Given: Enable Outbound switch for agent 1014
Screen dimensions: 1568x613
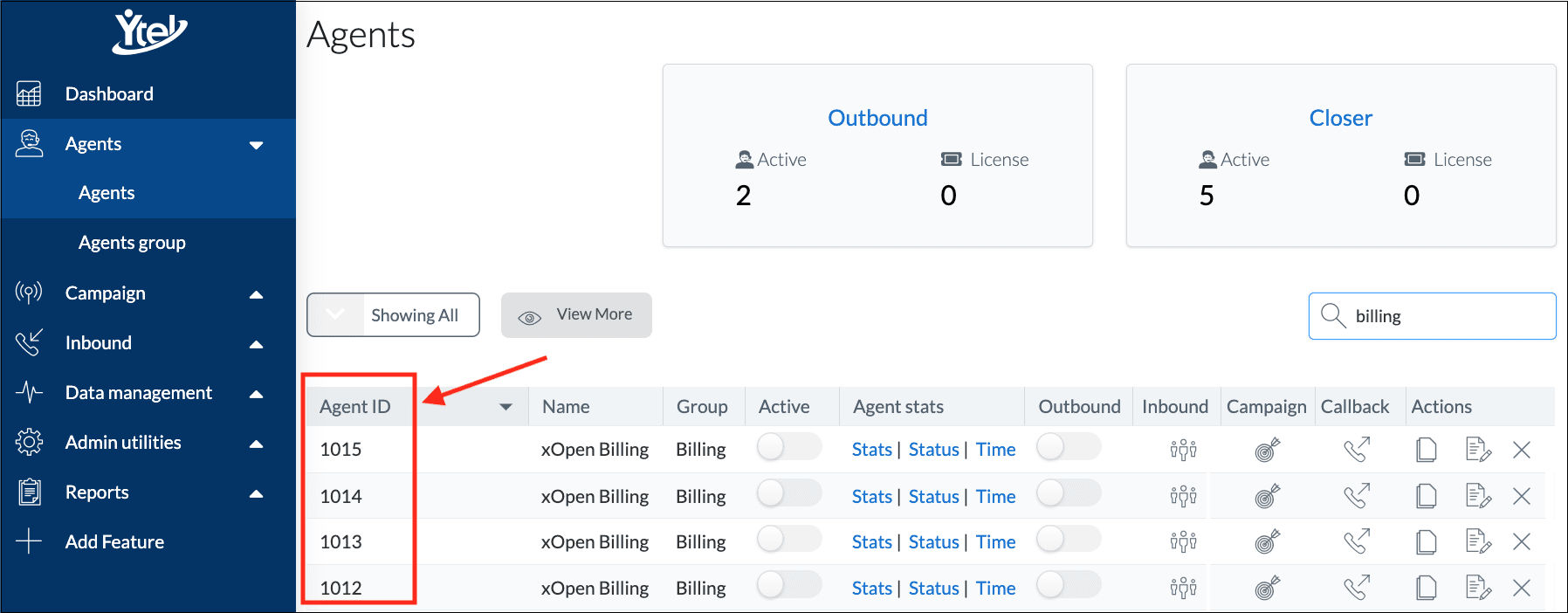Looking at the screenshot, I should [1069, 493].
